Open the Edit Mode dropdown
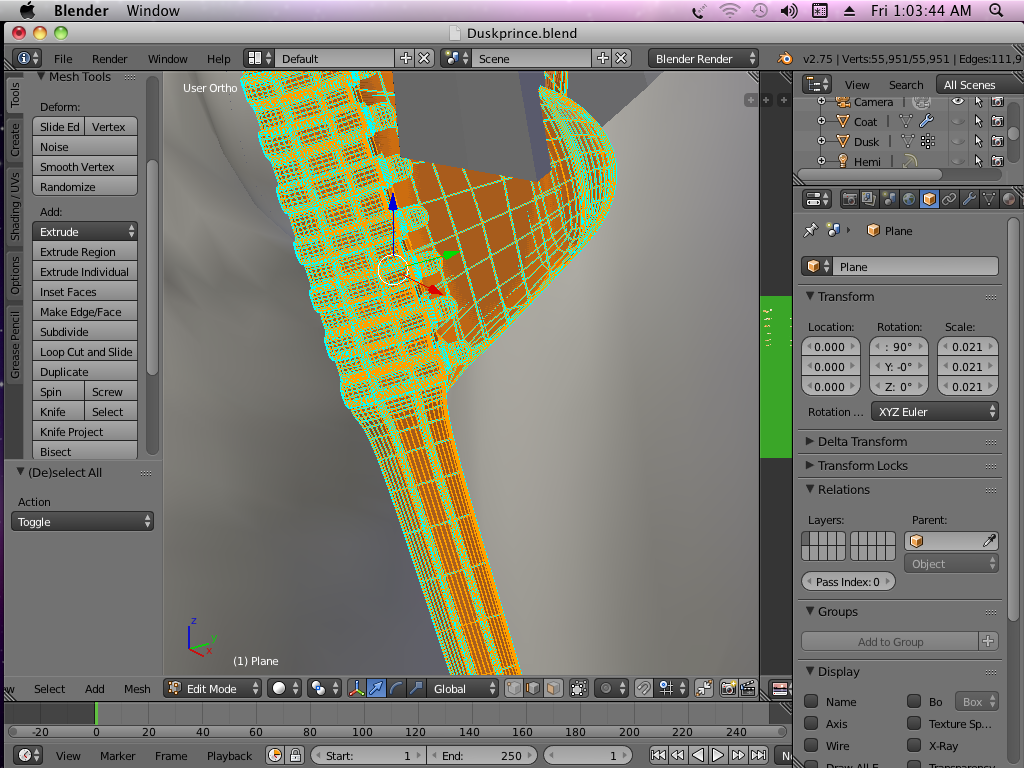Viewport: 1024px width, 768px height. [x=214, y=688]
